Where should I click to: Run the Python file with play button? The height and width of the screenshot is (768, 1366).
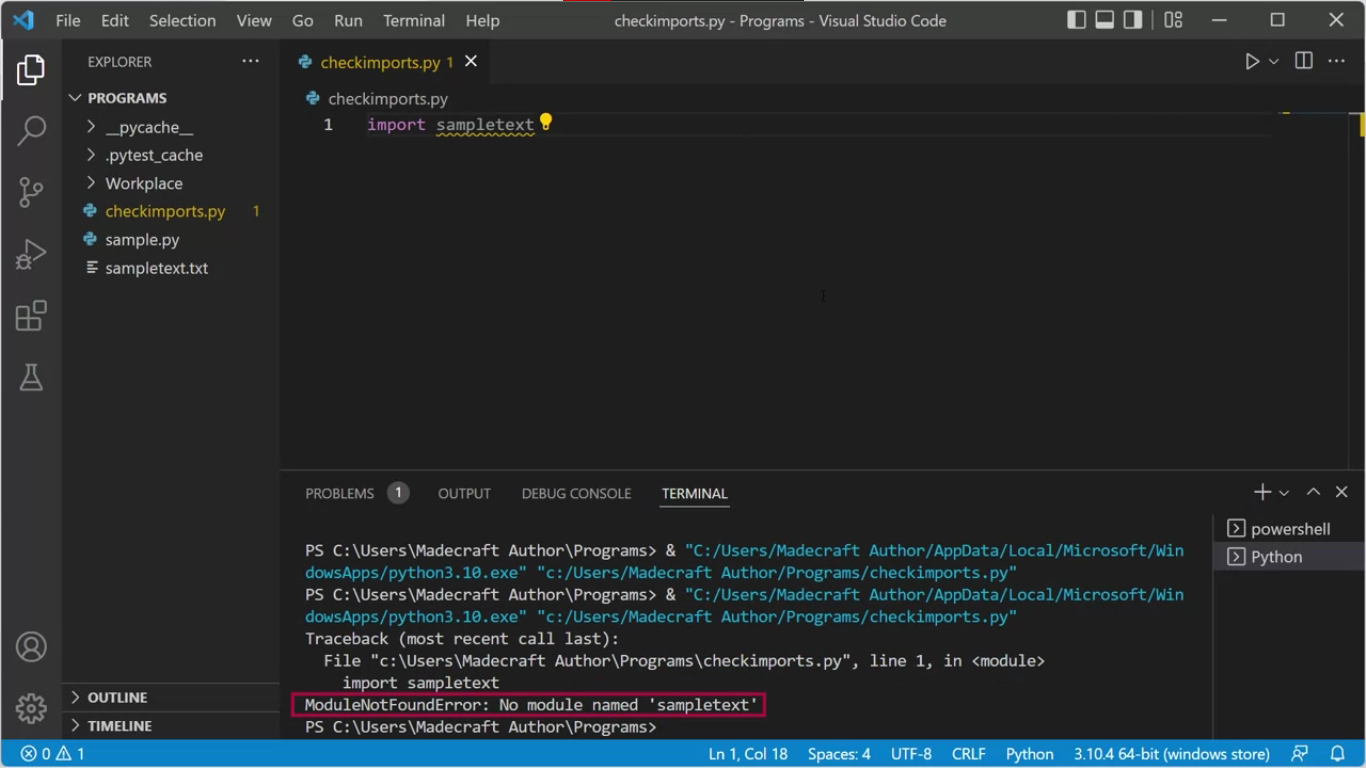point(1252,62)
